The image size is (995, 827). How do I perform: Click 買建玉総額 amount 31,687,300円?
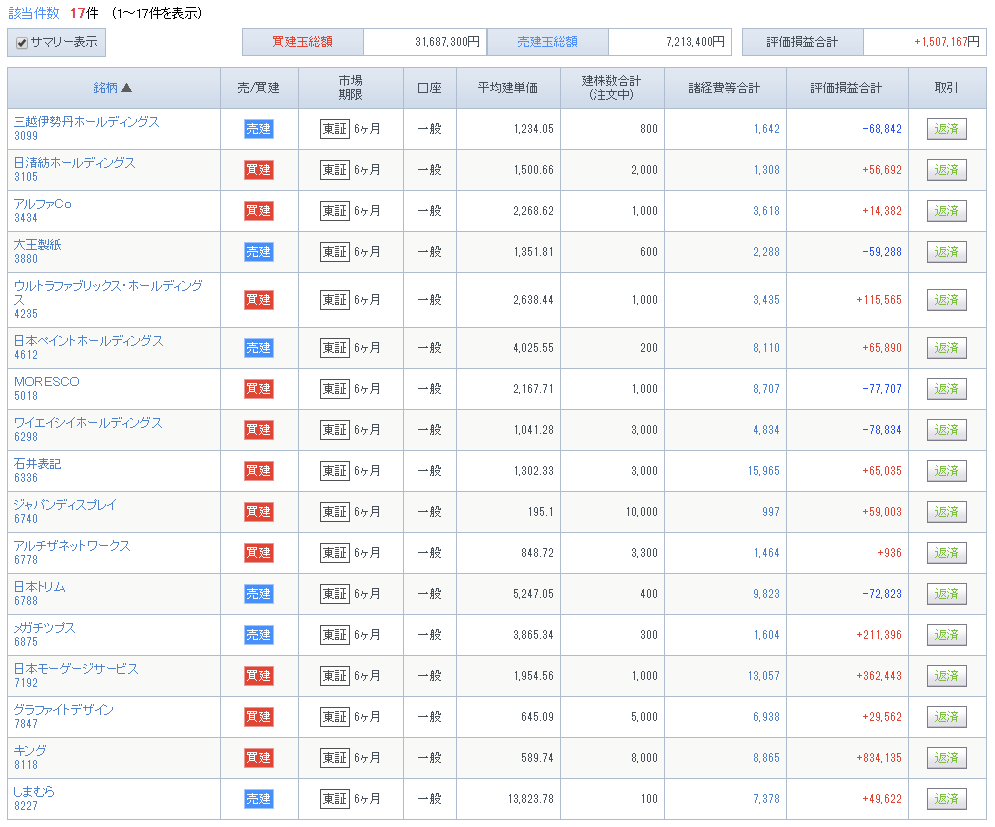point(447,42)
